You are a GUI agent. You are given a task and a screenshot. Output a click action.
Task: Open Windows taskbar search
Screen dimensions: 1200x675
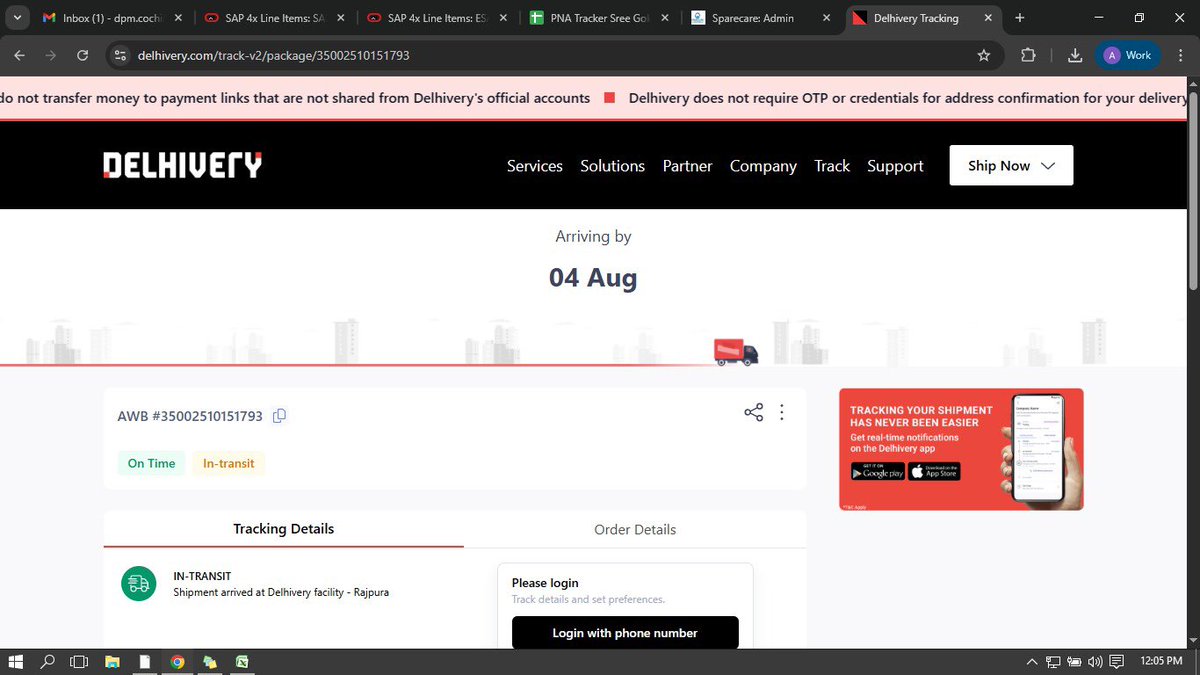tap(47, 661)
